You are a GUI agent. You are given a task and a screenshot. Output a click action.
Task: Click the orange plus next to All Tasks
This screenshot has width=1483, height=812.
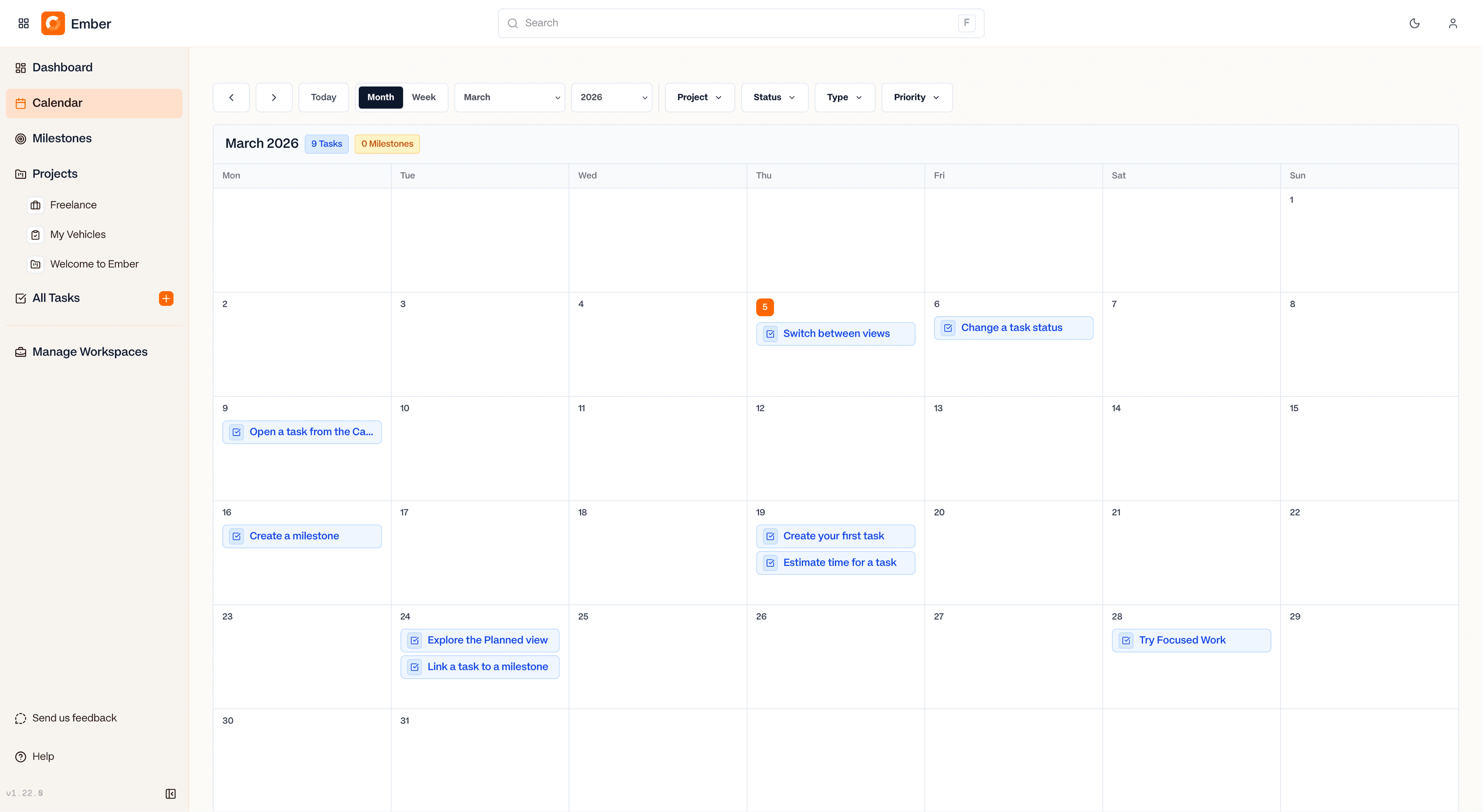pyautogui.click(x=166, y=298)
